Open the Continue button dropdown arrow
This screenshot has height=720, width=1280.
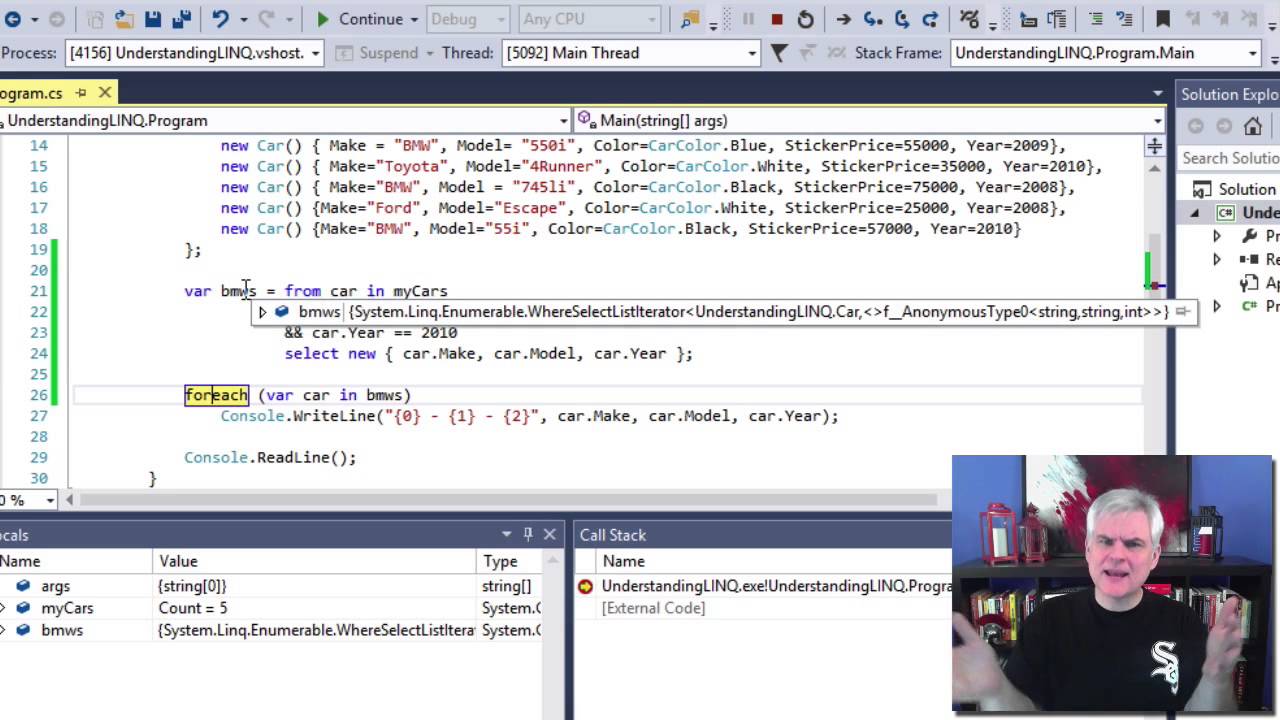click(x=413, y=19)
